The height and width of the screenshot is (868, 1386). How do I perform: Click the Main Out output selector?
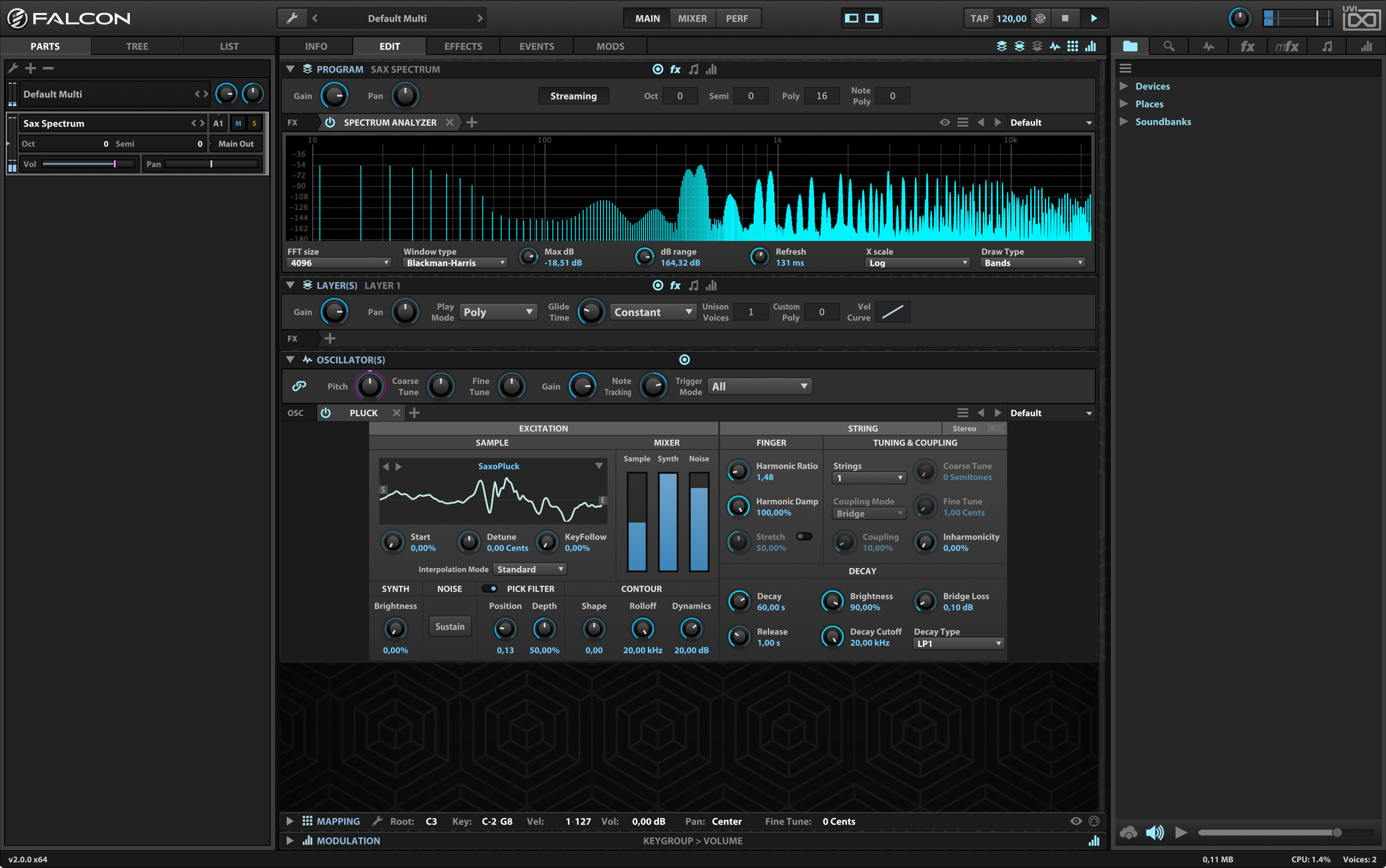coord(236,144)
